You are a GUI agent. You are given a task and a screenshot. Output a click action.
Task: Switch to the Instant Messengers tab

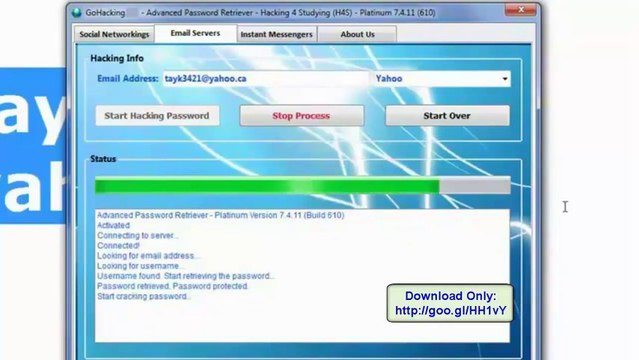click(276, 34)
